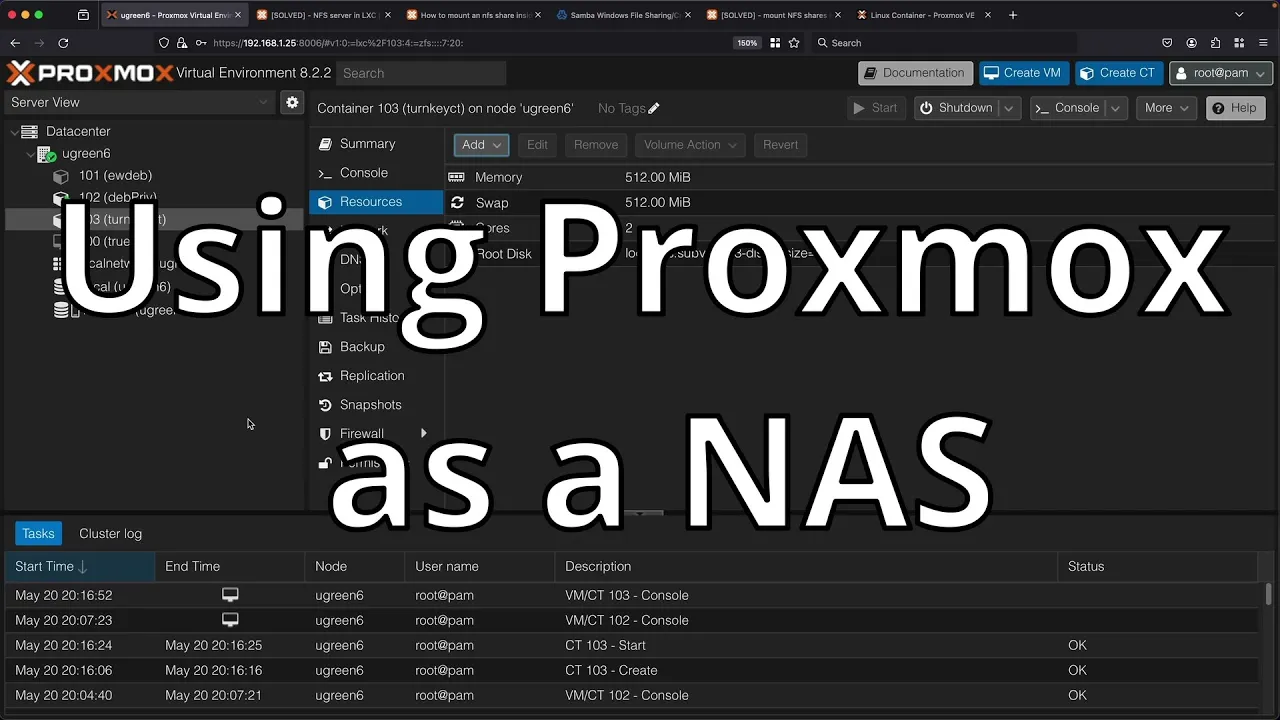Viewport: 1280px width, 720px height.
Task: Click the monitor icon in the 20:07:23 task row
Action: pos(230,619)
